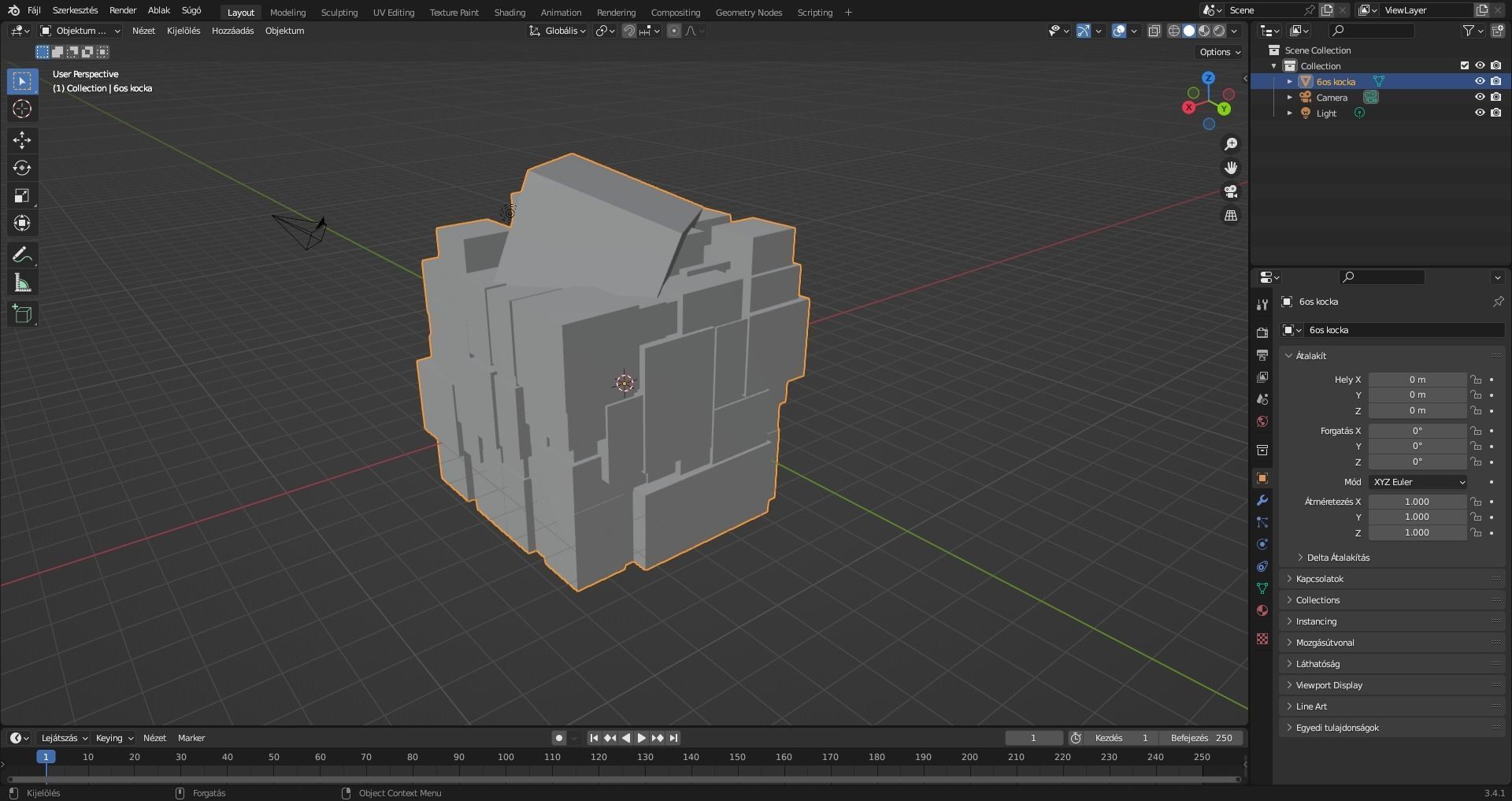
Task: Switch to the Shading workspace tab
Action: coord(510,13)
